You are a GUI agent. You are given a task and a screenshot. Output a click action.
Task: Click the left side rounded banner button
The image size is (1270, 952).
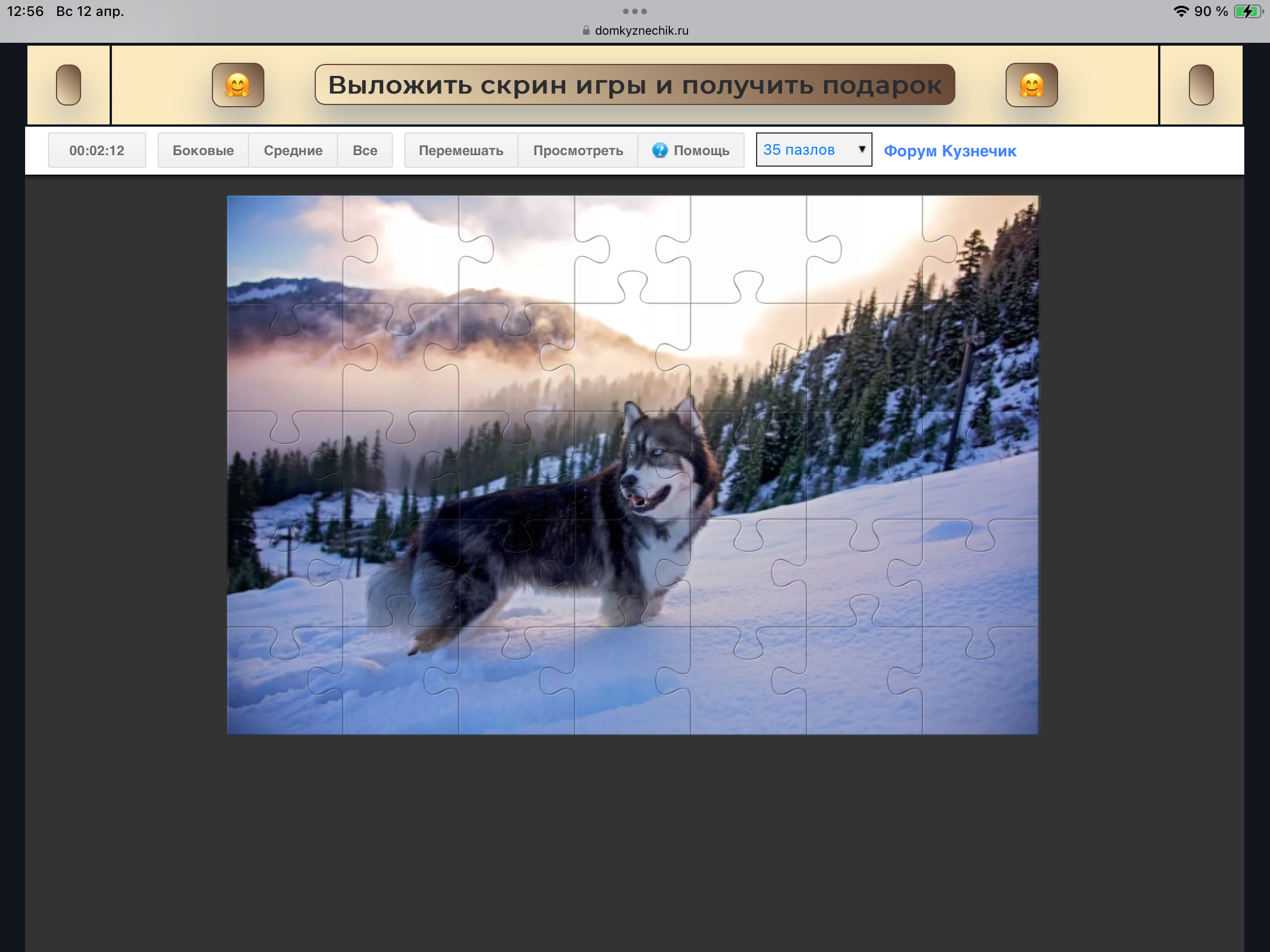69,85
